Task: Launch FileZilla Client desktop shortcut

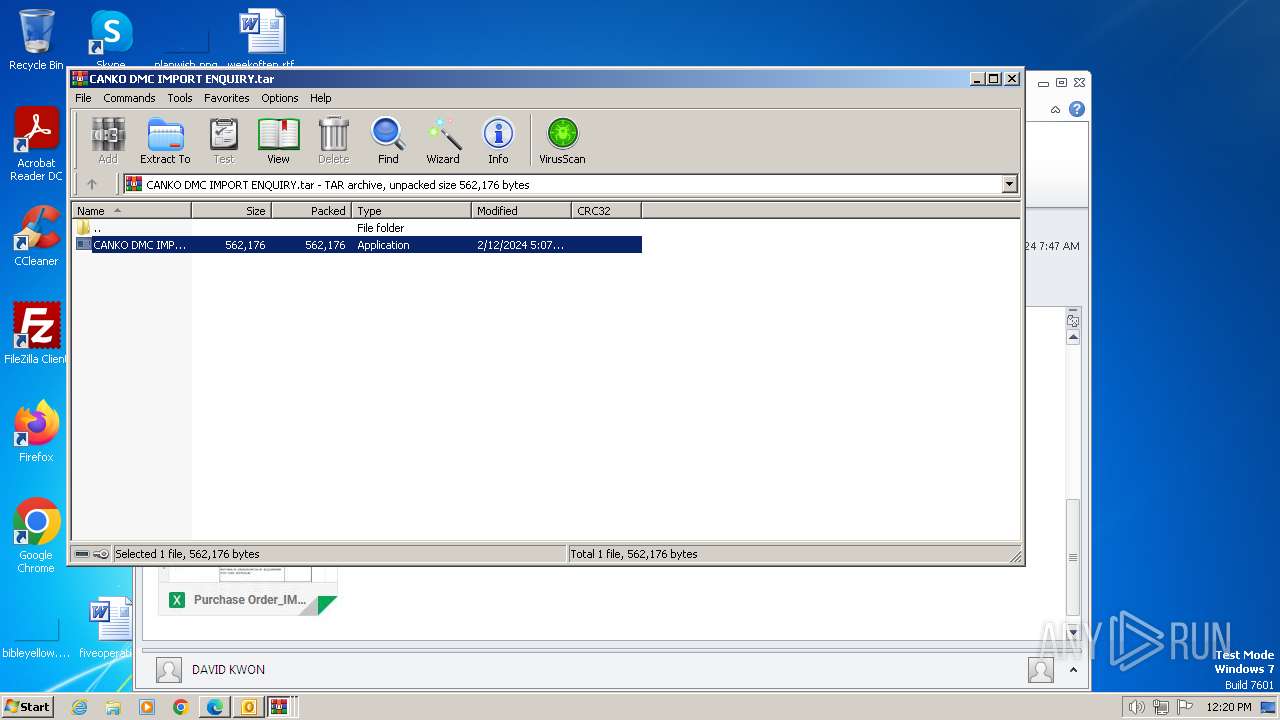Action: pyautogui.click(x=36, y=334)
